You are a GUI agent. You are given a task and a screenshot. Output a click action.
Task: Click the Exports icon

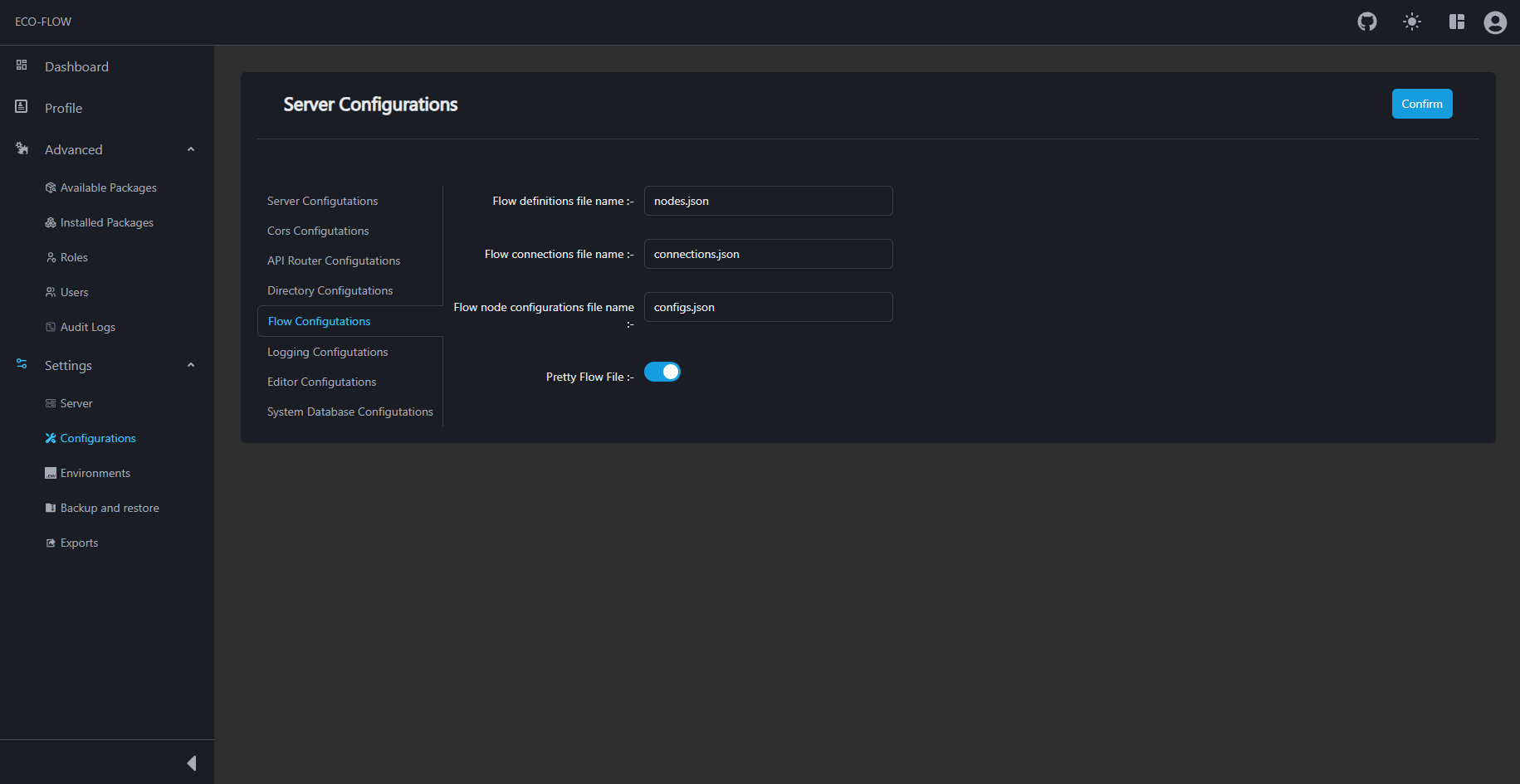51,543
